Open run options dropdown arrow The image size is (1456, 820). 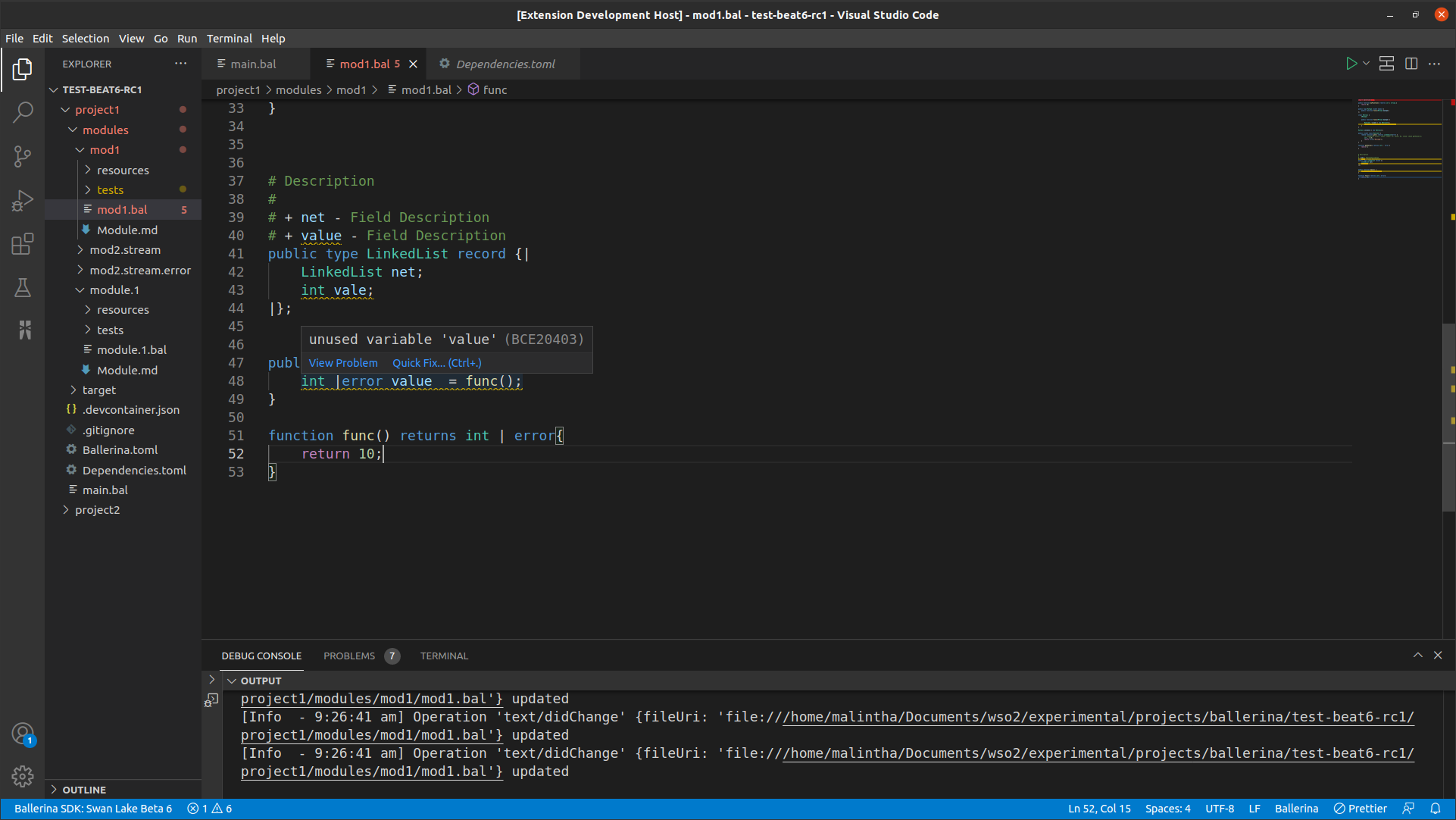point(1366,64)
